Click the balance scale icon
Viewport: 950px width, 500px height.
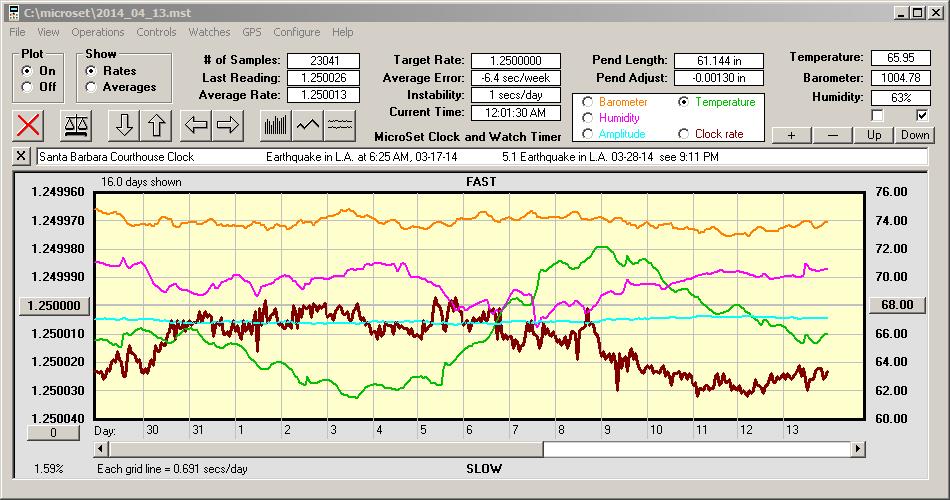(74, 125)
